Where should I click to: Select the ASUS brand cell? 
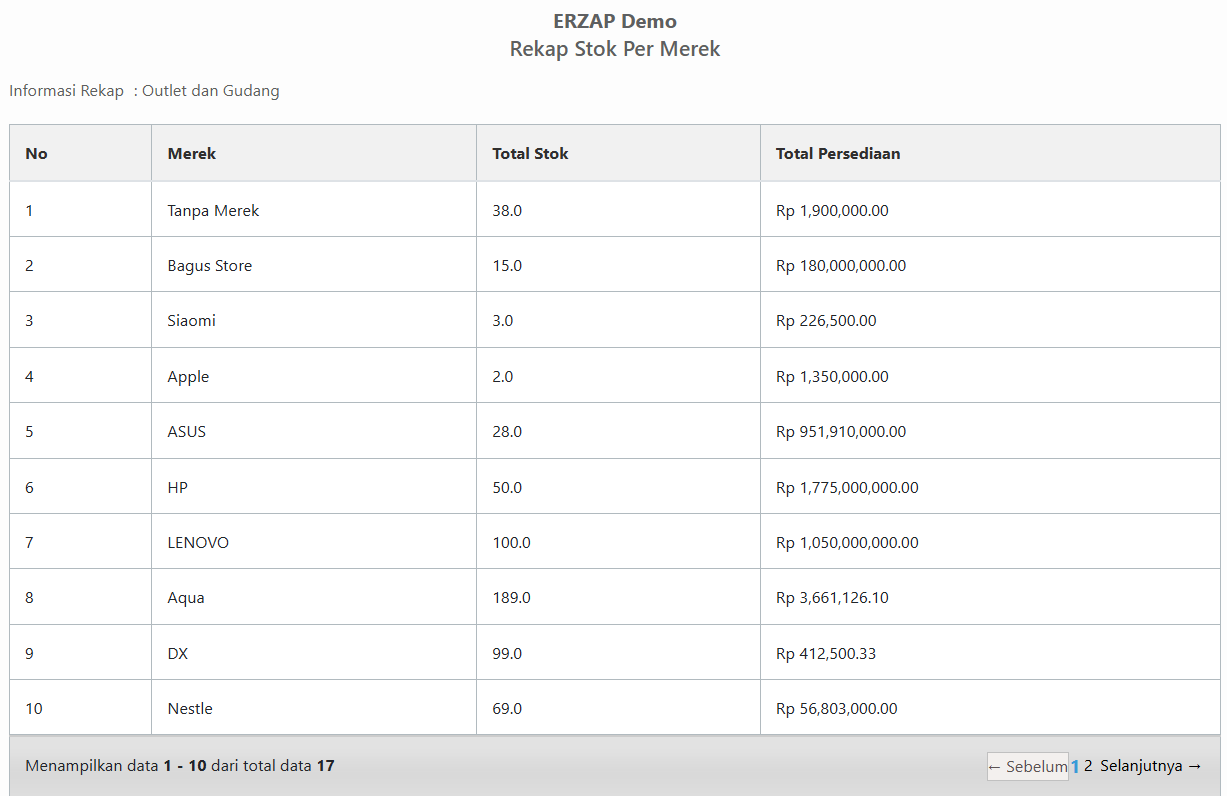click(186, 432)
